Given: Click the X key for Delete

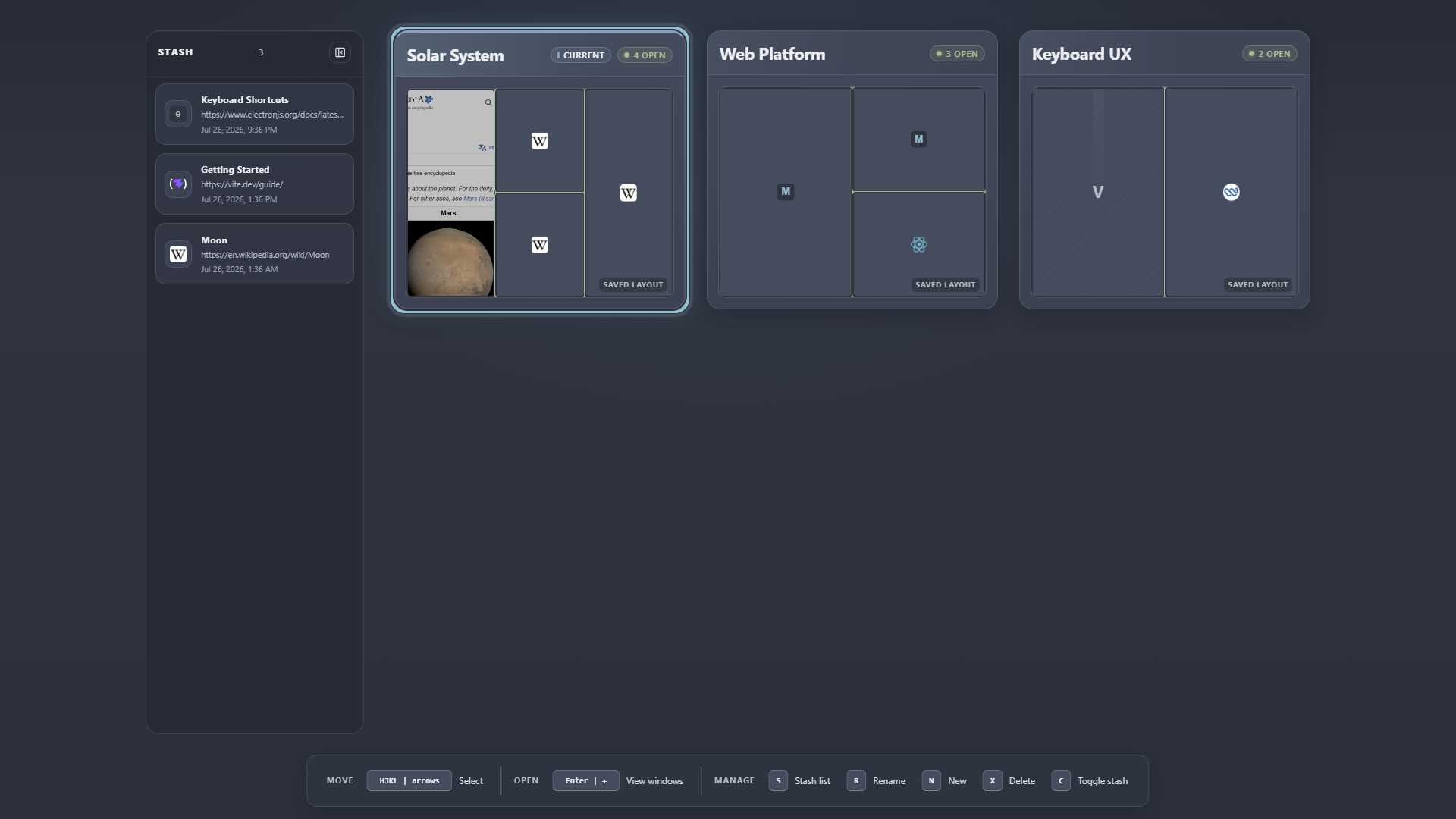Looking at the screenshot, I should (992, 781).
